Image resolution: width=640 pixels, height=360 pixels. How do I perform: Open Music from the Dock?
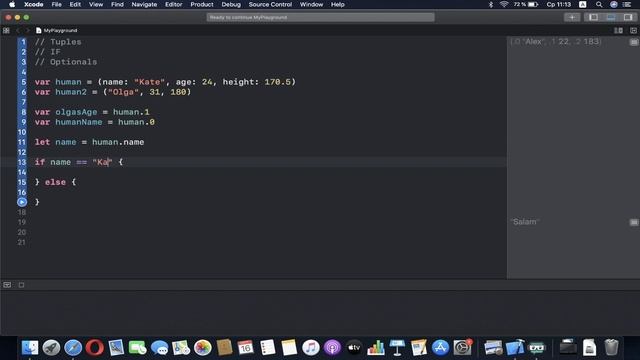(311, 348)
